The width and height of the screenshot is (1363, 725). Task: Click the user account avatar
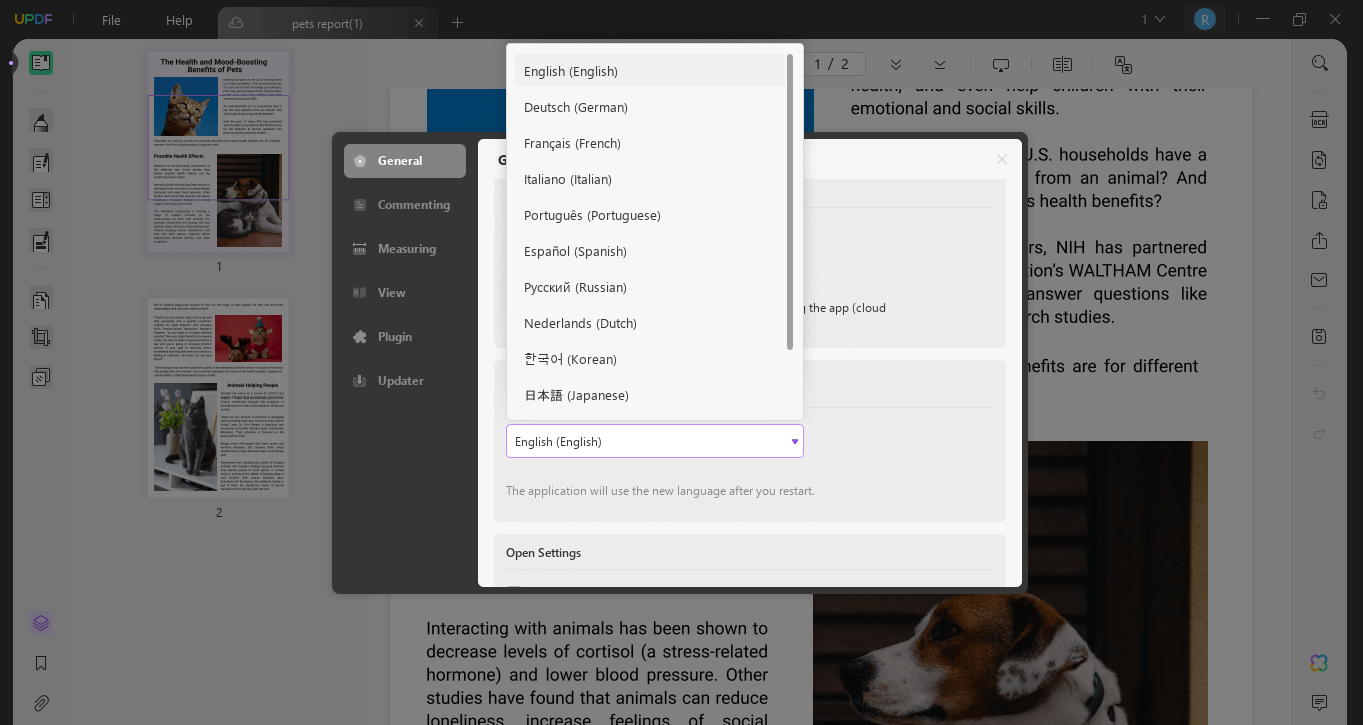coord(1205,19)
